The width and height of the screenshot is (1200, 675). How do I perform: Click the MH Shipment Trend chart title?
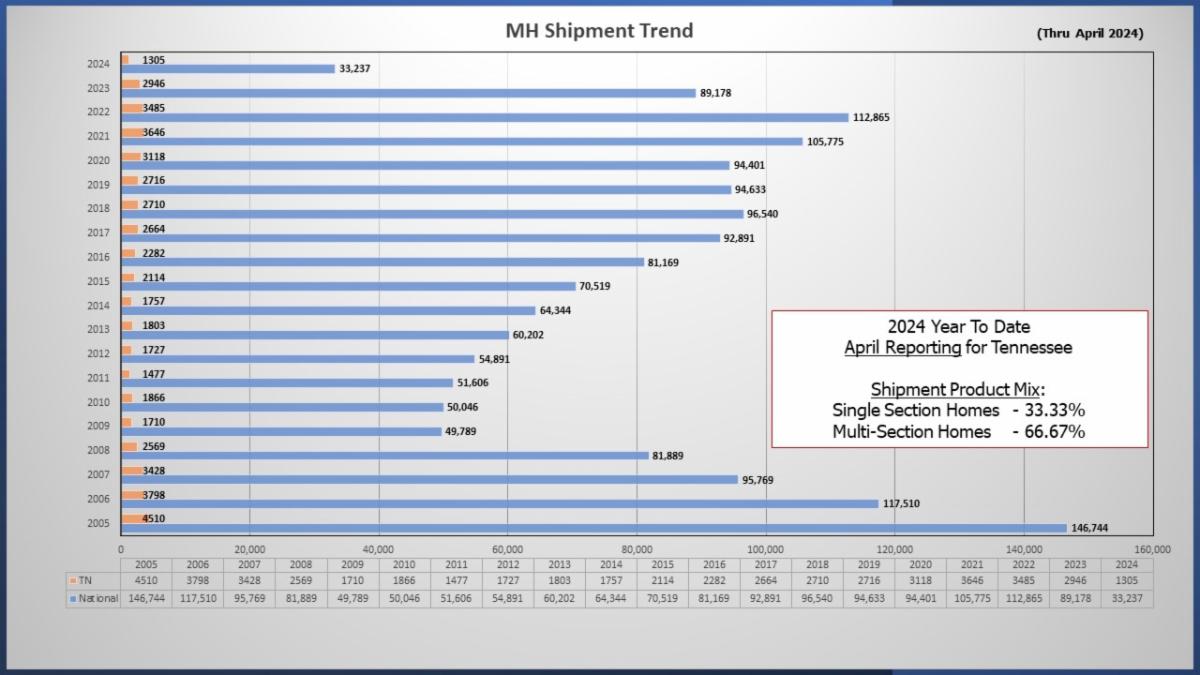(599, 31)
